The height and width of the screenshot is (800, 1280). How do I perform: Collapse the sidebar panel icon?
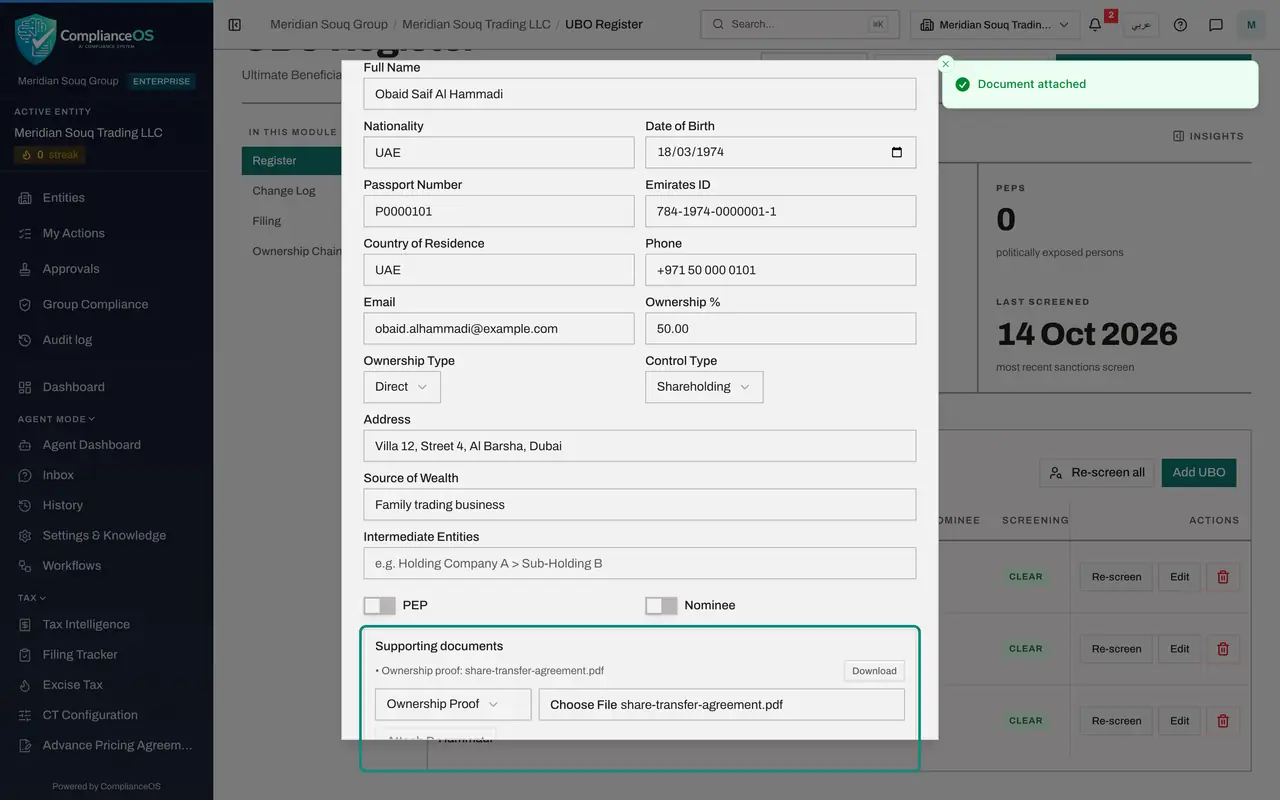click(x=235, y=24)
